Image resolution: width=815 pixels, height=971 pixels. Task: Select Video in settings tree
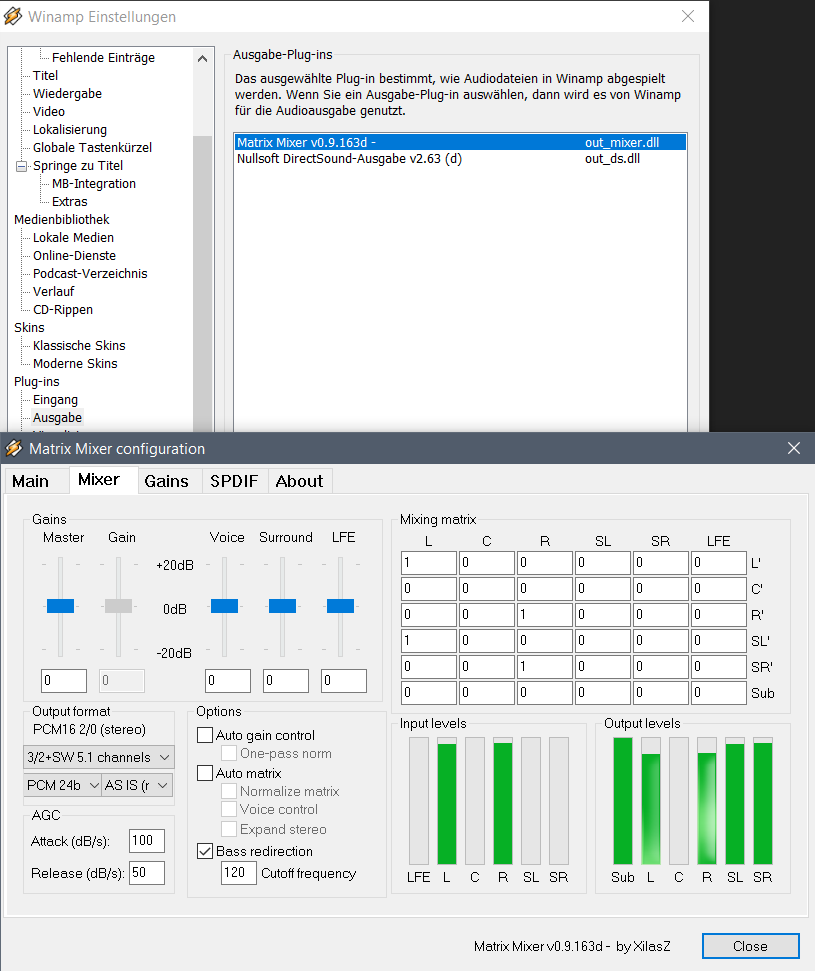49,111
